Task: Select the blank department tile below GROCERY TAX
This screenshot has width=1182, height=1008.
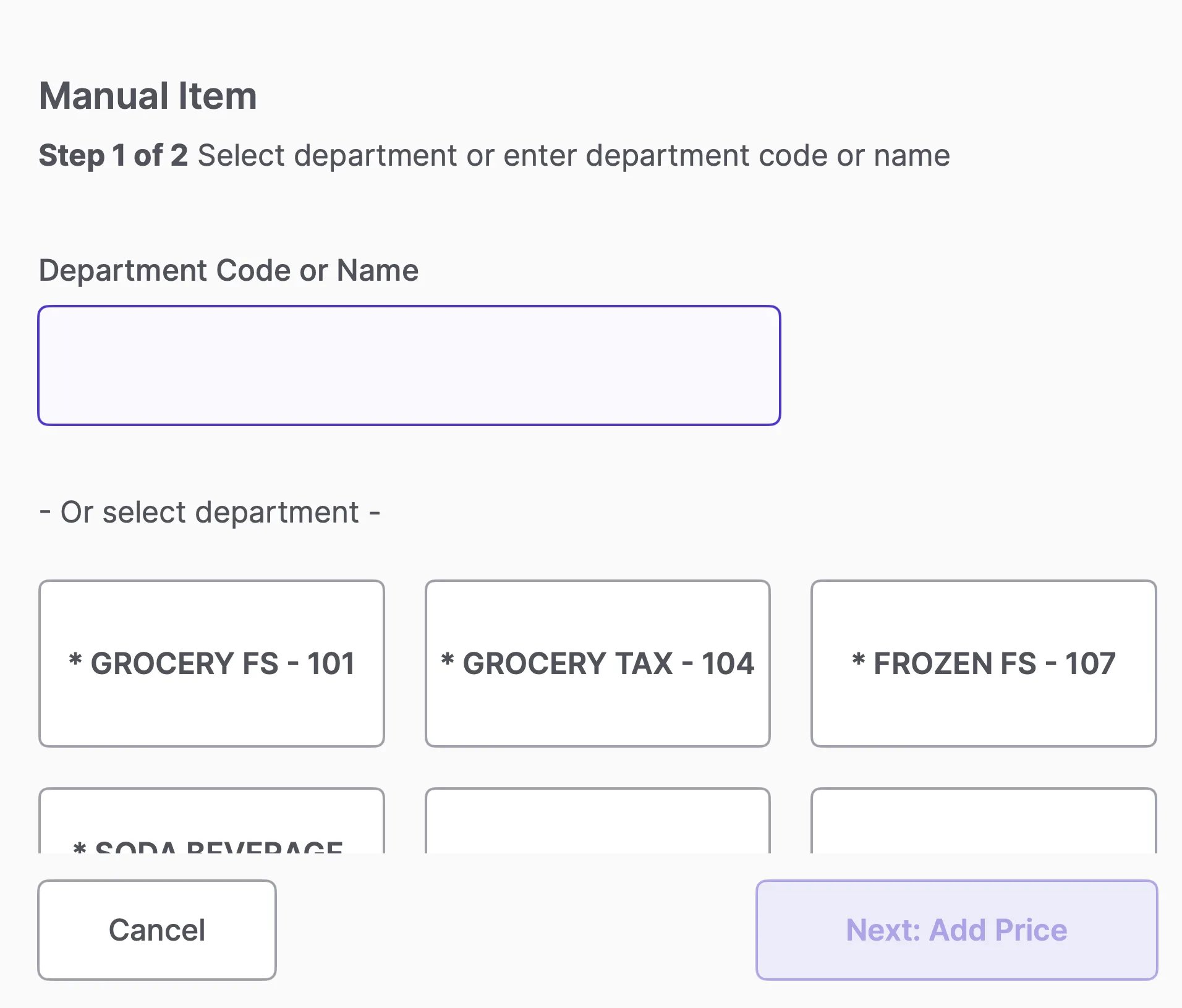Action: 598,821
